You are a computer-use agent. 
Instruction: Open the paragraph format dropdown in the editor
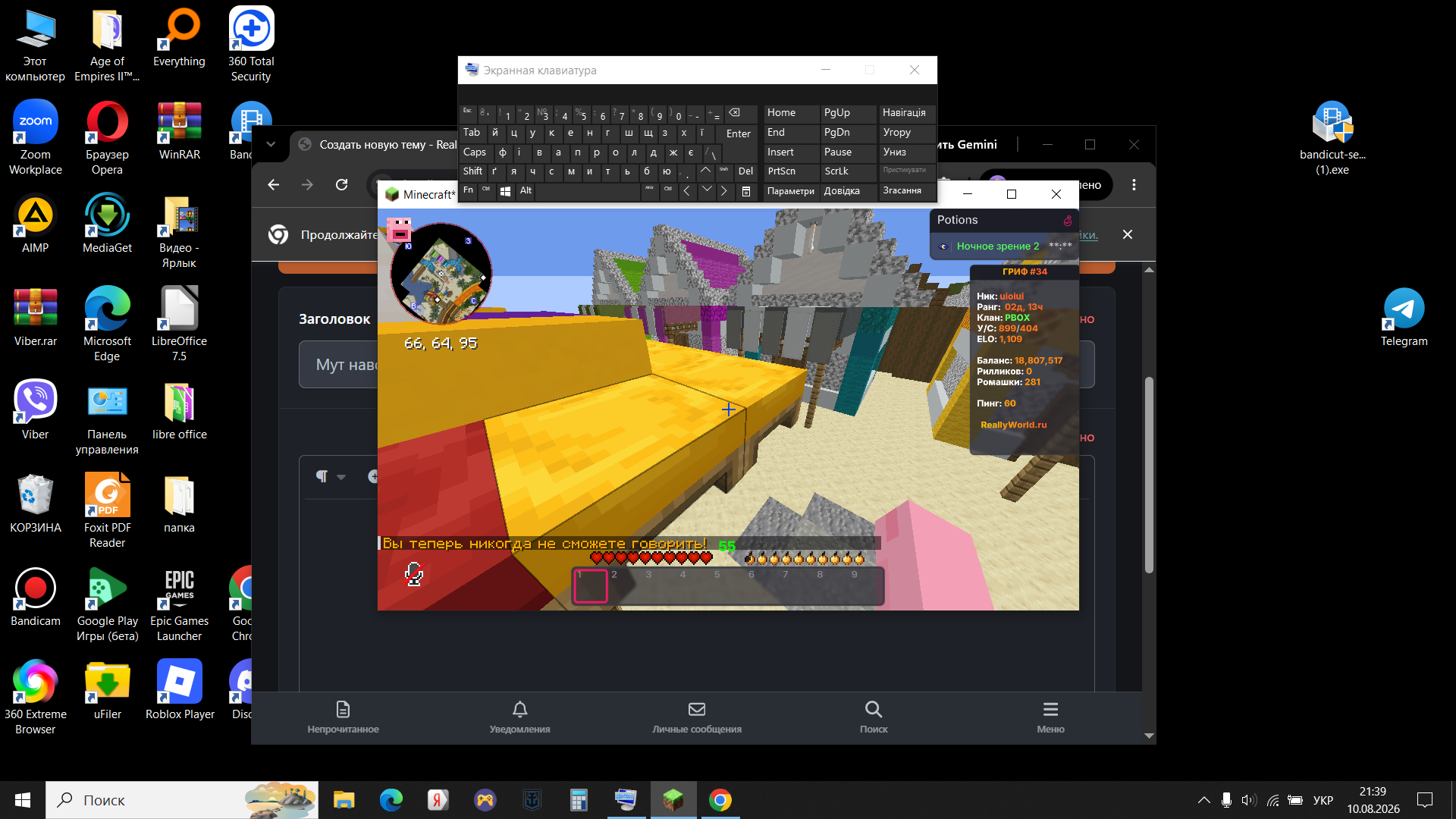point(330,476)
